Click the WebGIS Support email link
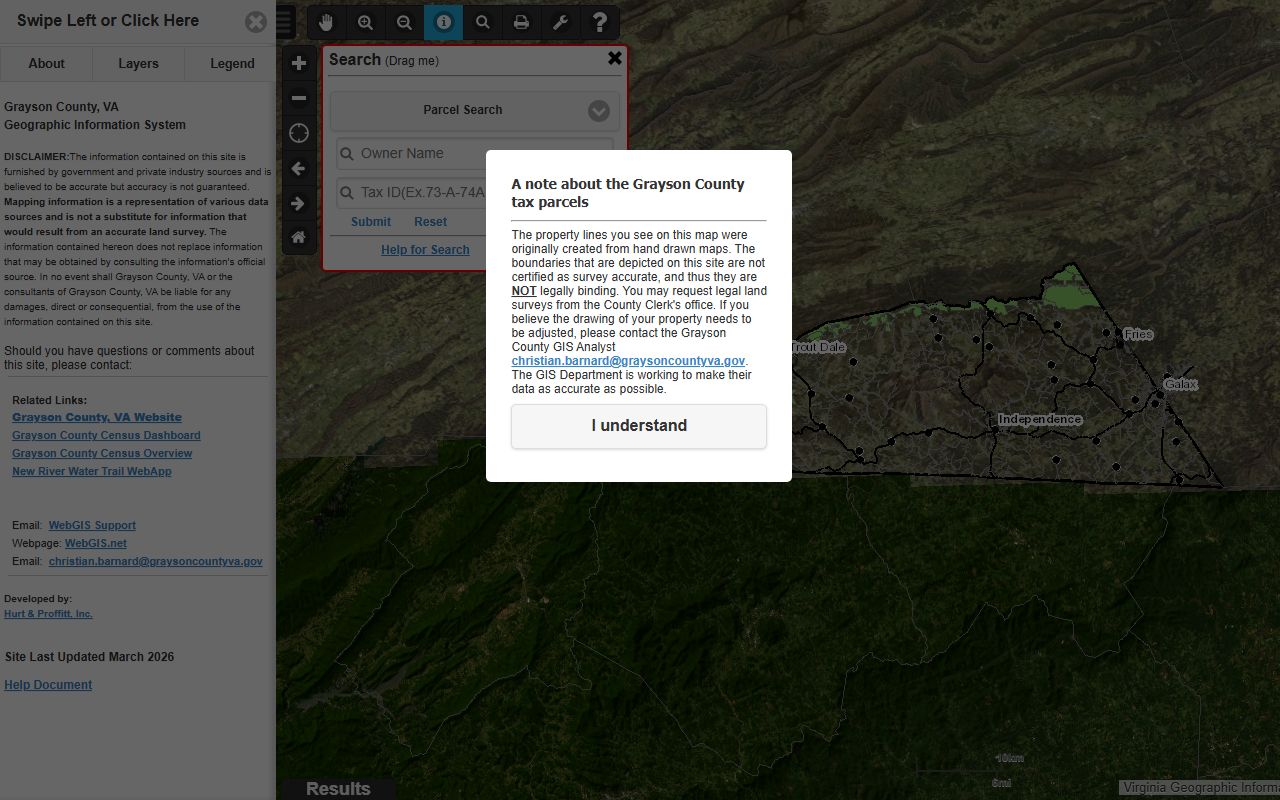 tap(92, 525)
